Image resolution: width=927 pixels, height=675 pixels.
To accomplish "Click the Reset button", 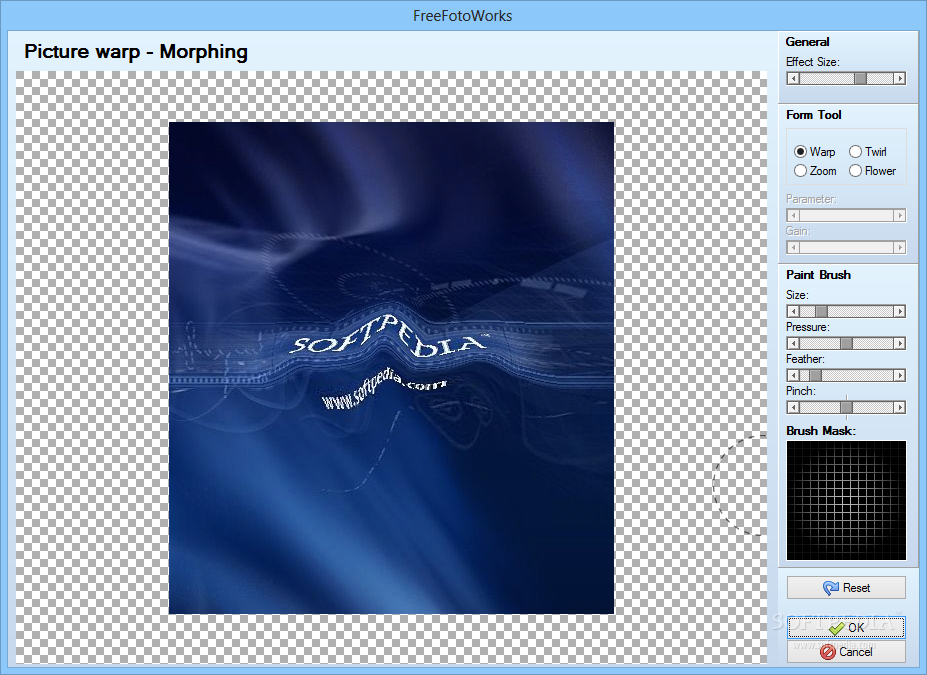I will pyautogui.click(x=846, y=588).
